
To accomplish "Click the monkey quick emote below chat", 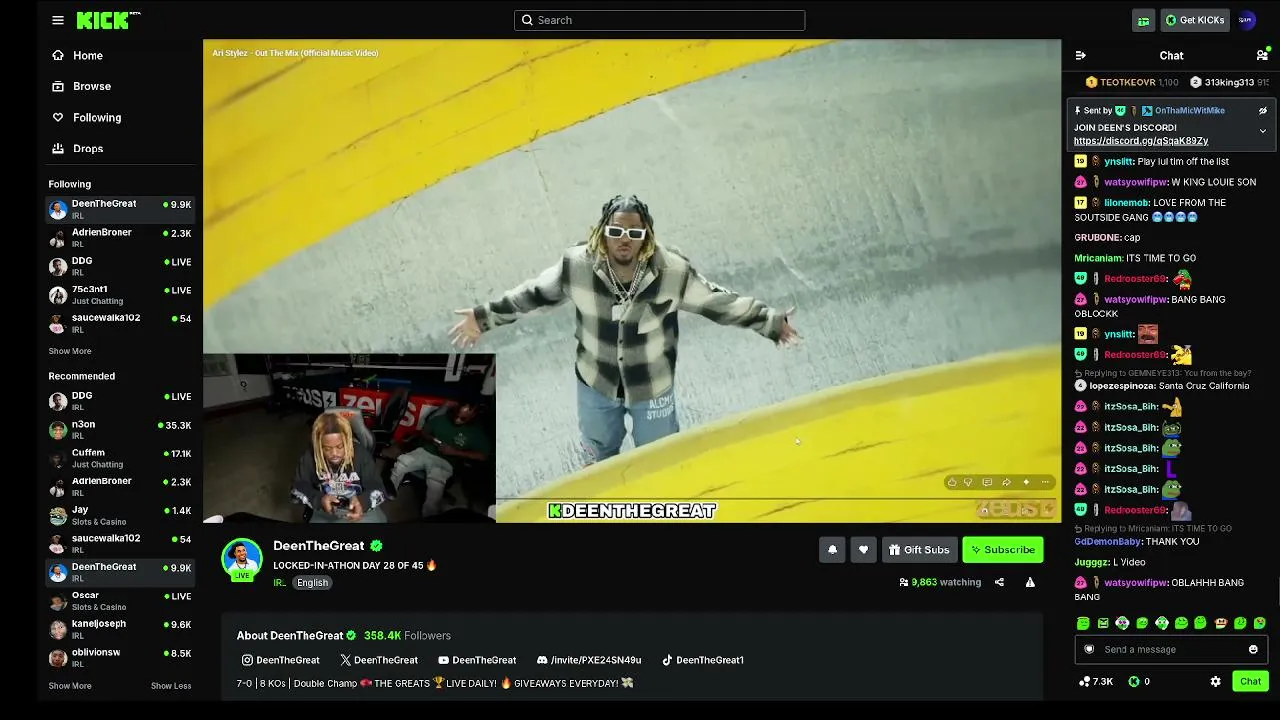I will (1221, 623).
